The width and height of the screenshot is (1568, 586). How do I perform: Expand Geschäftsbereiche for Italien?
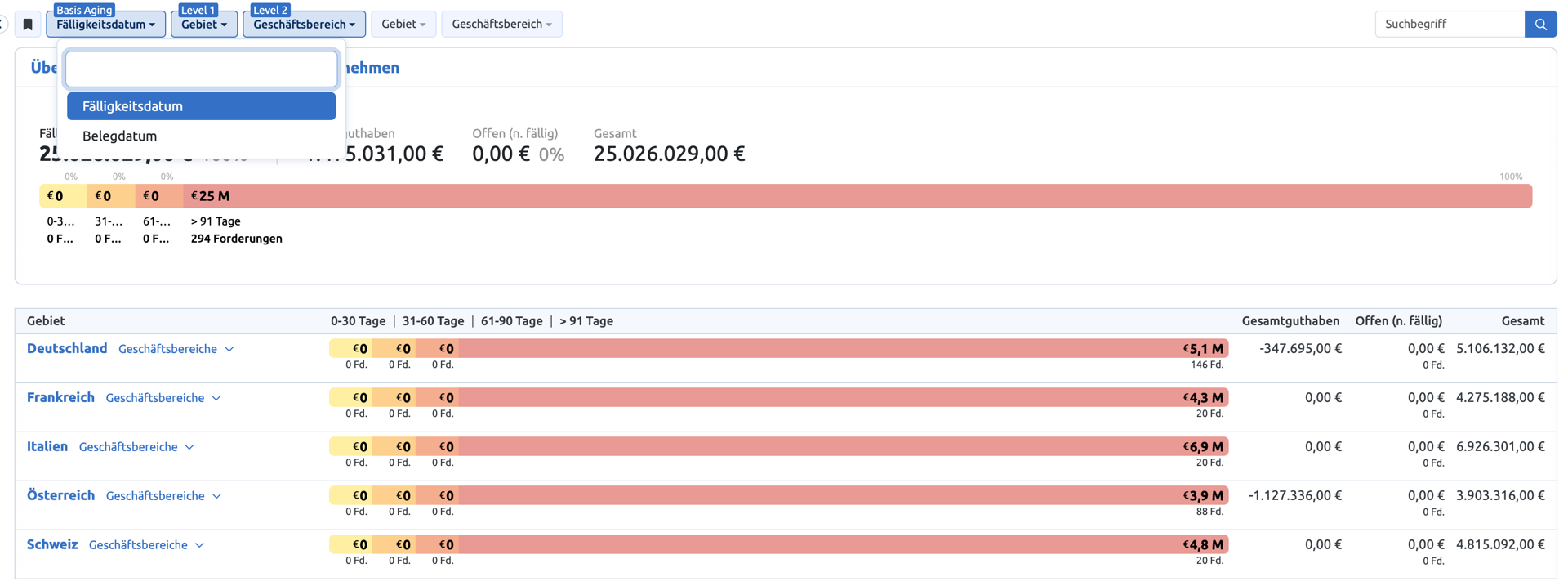(x=136, y=447)
